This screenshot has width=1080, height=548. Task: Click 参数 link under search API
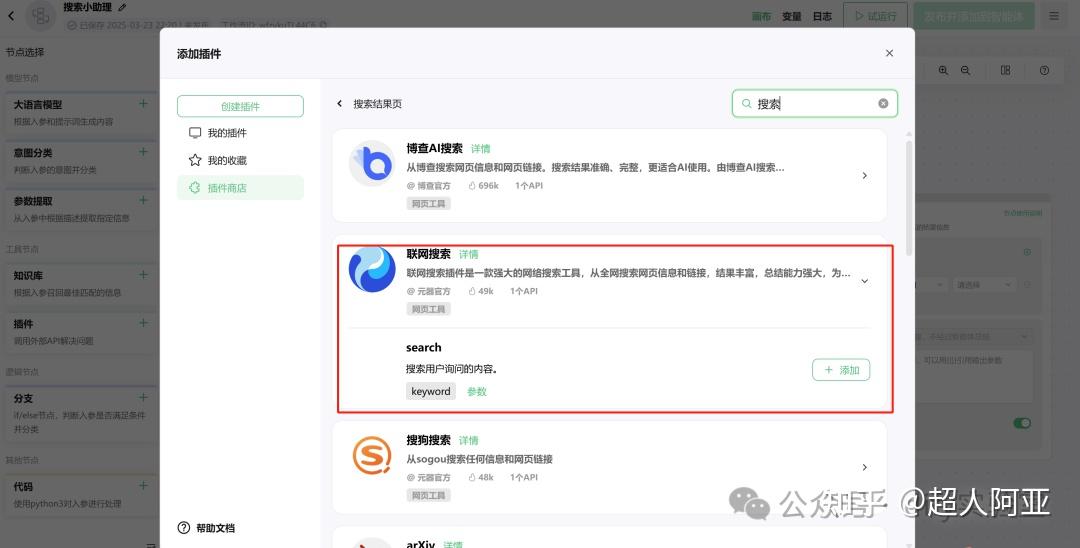click(x=477, y=392)
